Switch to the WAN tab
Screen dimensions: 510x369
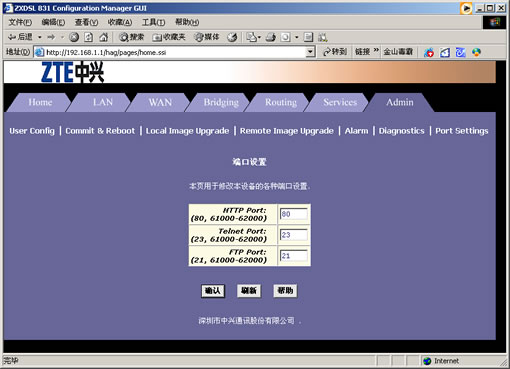(x=160, y=102)
